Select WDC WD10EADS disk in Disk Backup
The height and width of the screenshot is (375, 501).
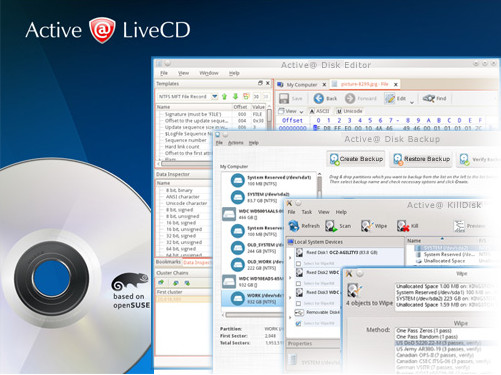(x=252, y=282)
